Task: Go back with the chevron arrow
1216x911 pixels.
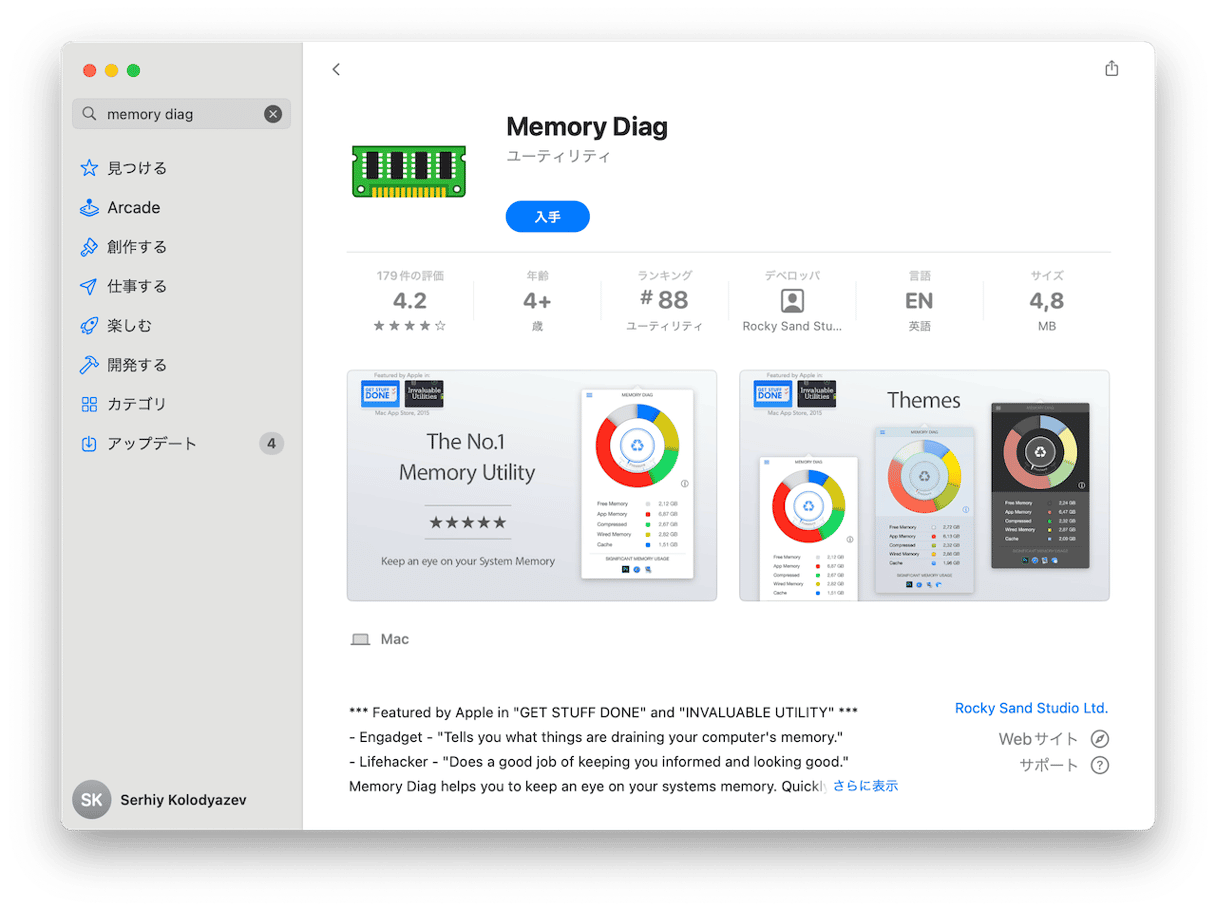Action: click(x=336, y=69)
